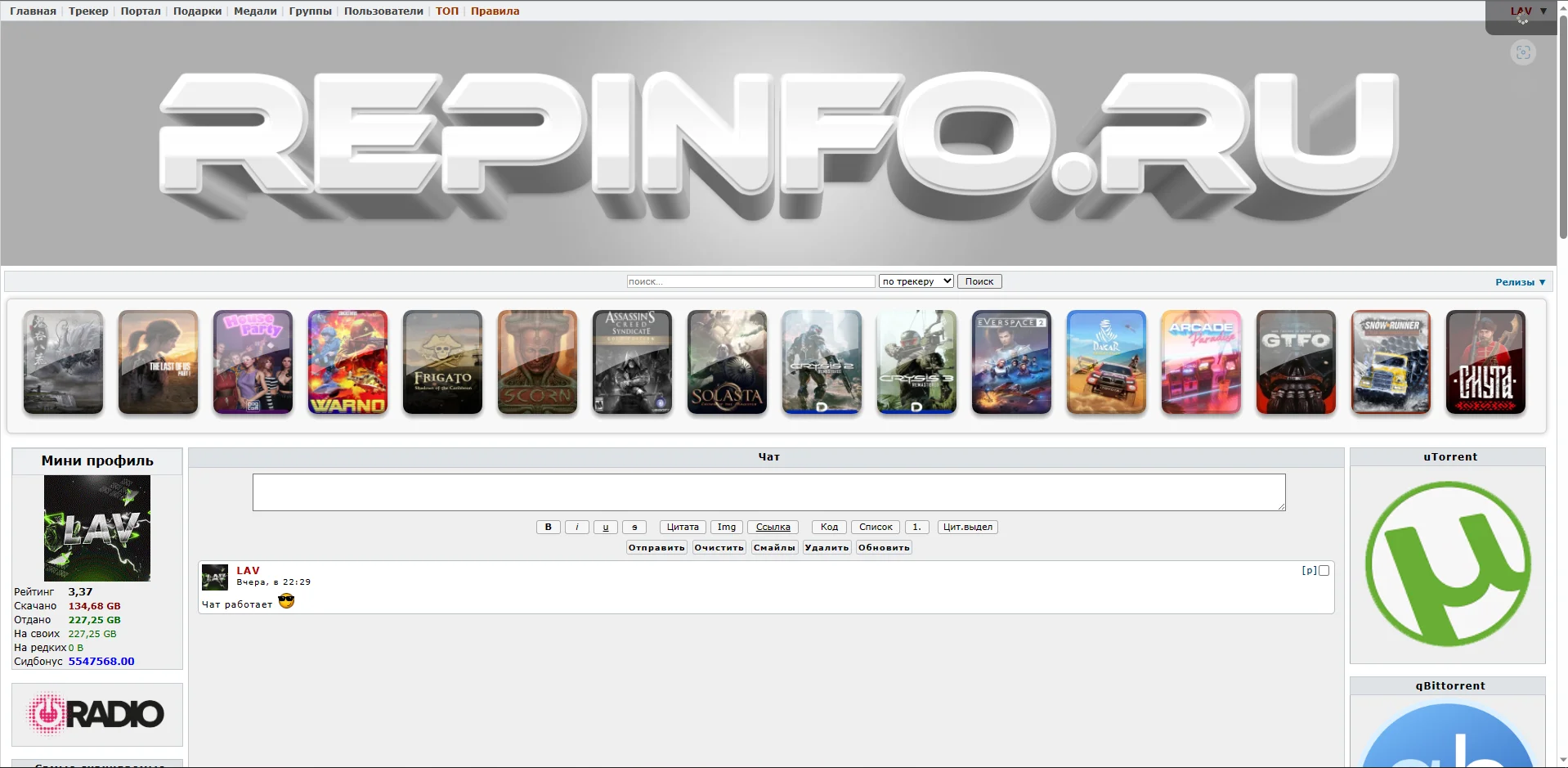Open The Last of Us Part I cover

(158, 362)
